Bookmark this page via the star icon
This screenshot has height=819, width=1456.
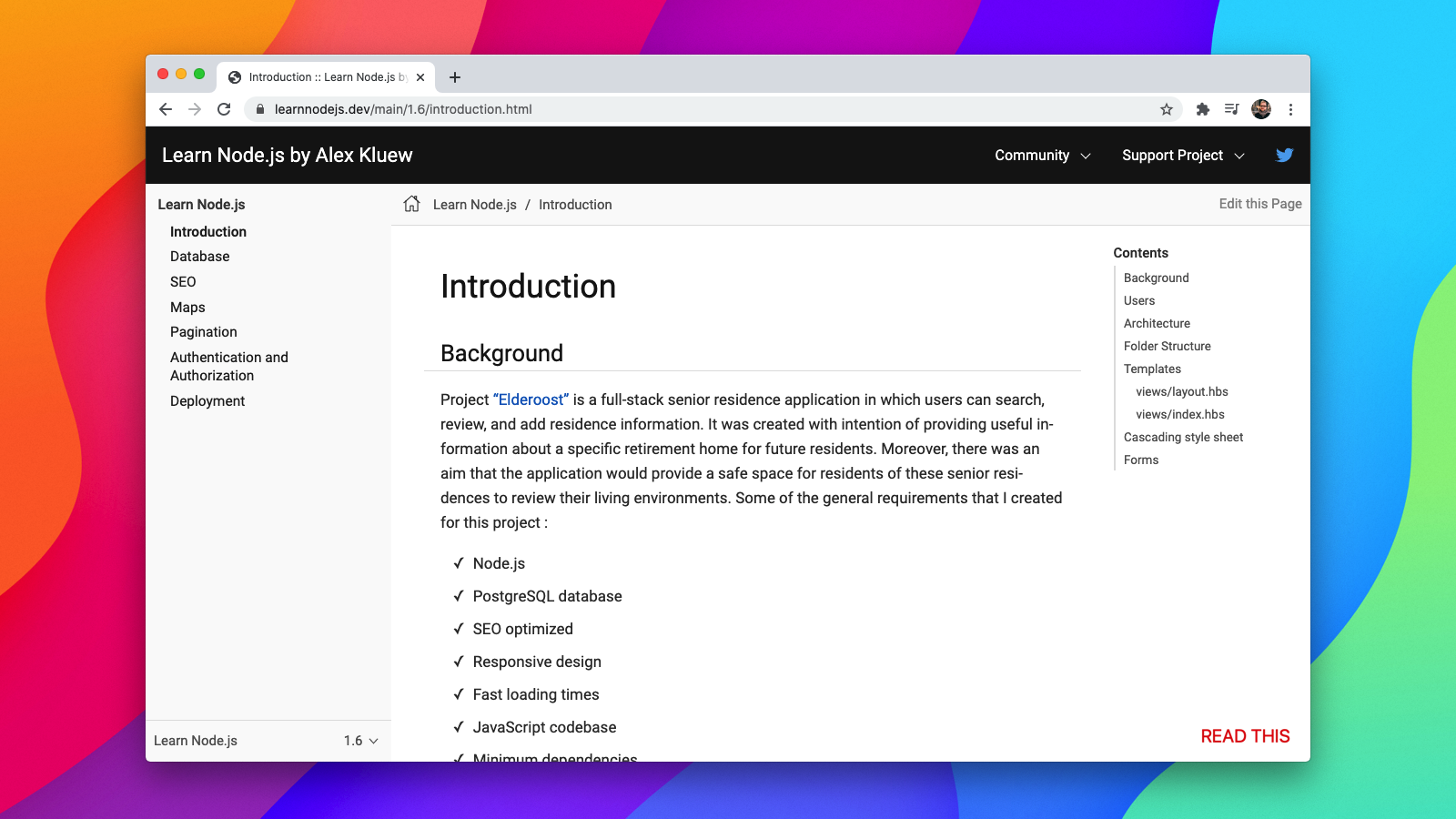click(x=1166, y=109)
